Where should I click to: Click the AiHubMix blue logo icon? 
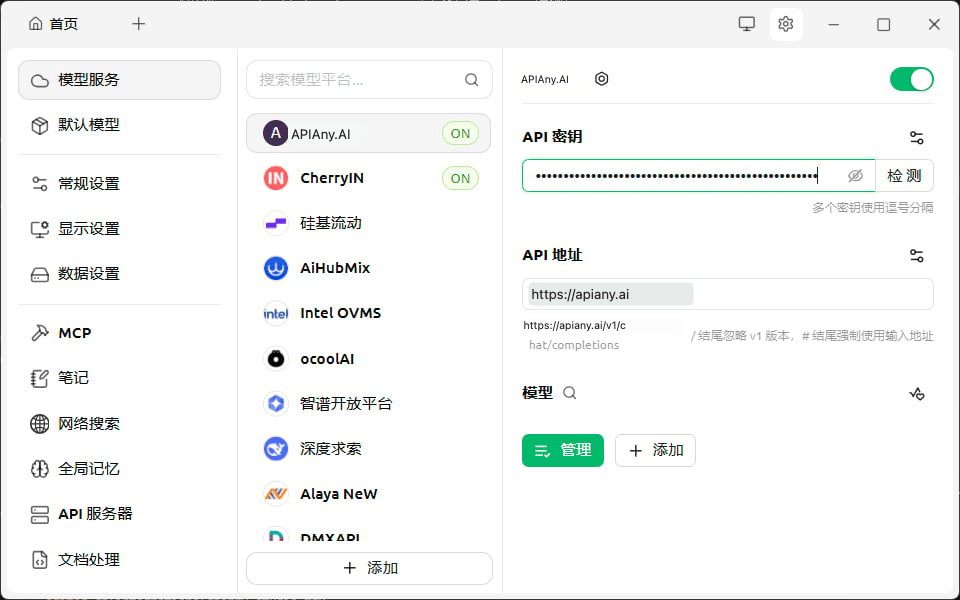tap(276, 268)
